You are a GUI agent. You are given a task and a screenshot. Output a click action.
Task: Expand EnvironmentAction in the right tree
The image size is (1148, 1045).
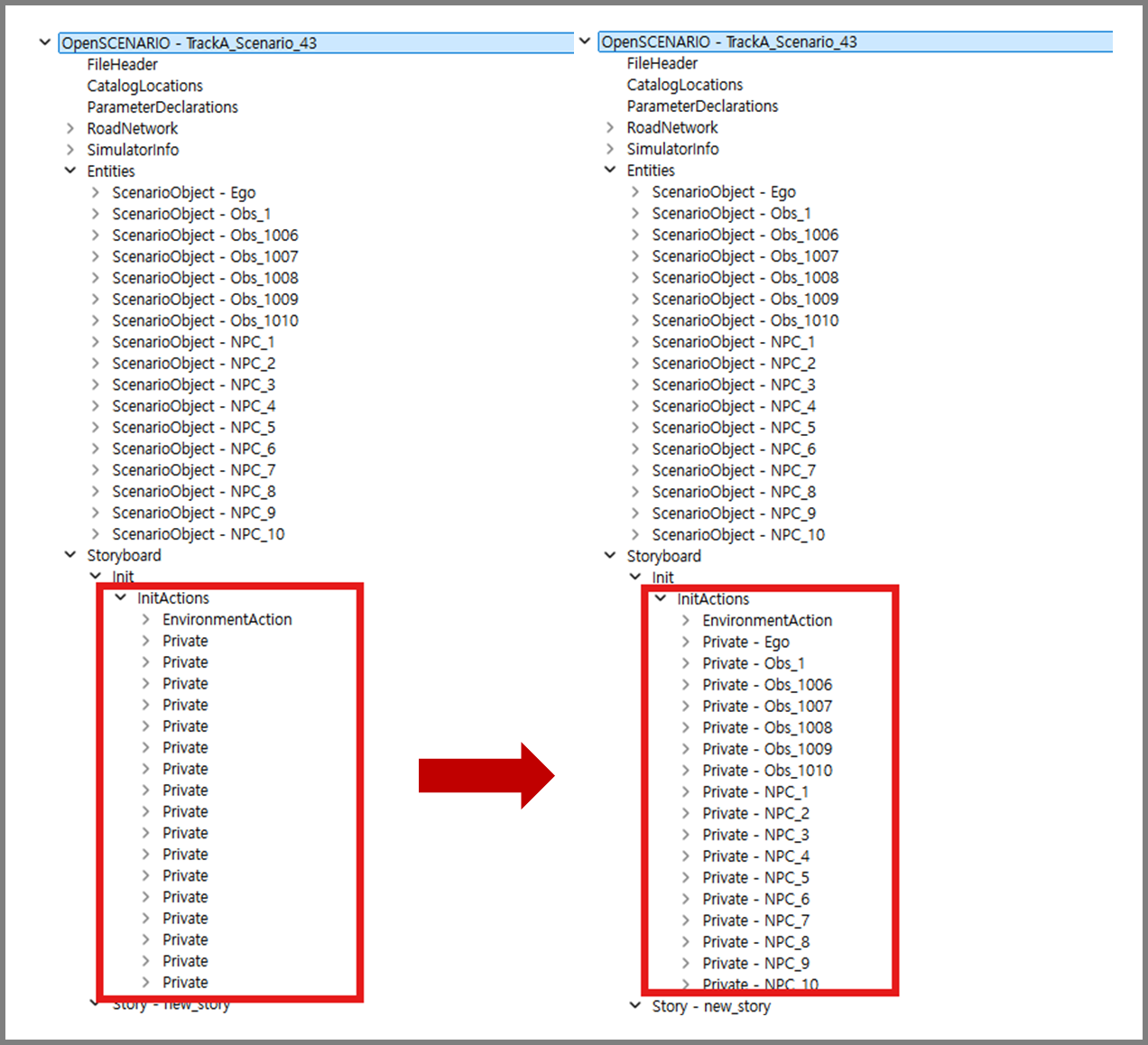pyautogui.click(x=686, y=620)
